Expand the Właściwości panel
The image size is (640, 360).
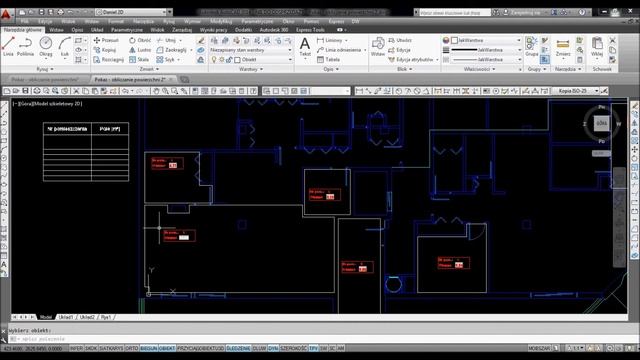480,69
